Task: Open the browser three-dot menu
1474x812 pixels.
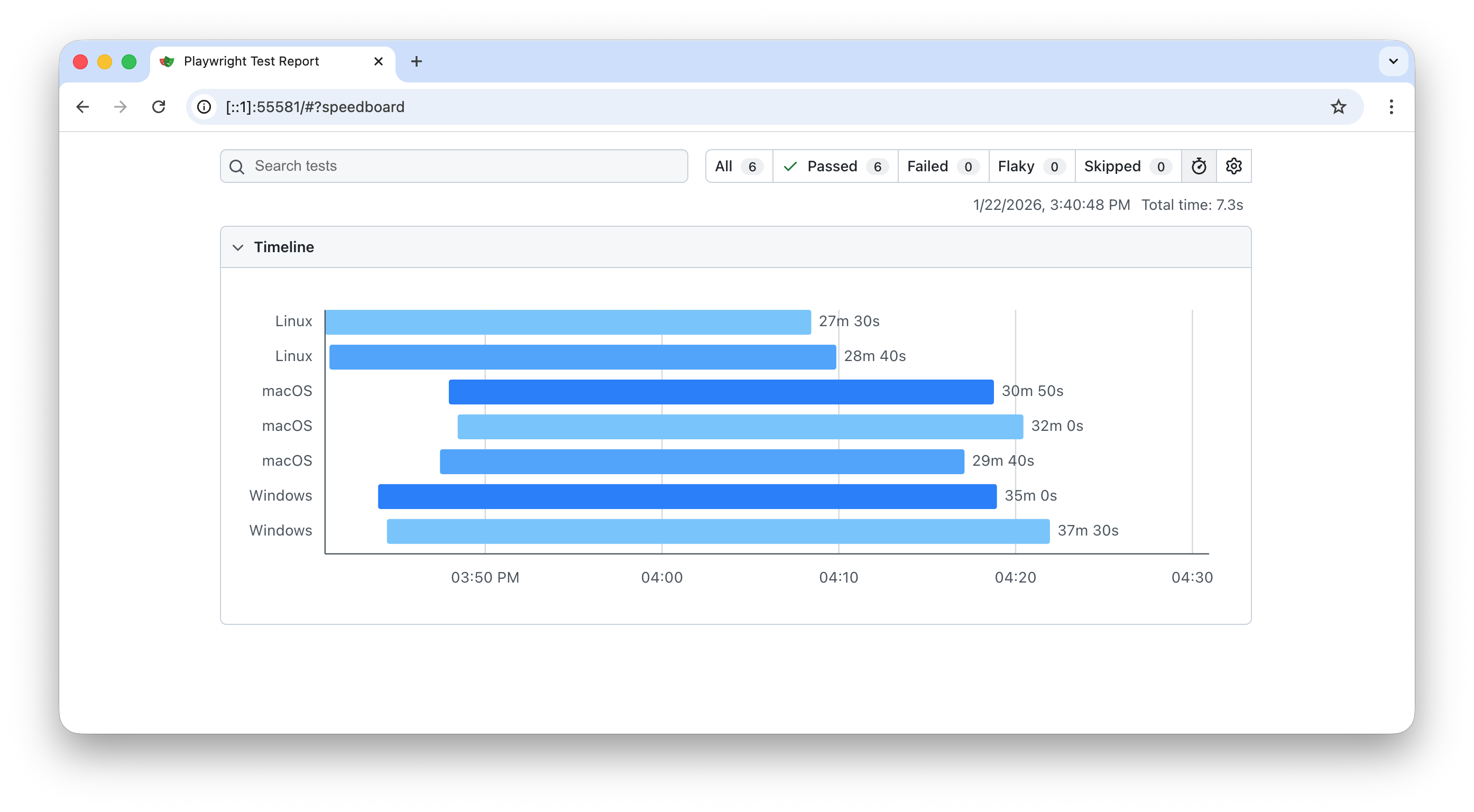Action: (x=1391, y=107)
